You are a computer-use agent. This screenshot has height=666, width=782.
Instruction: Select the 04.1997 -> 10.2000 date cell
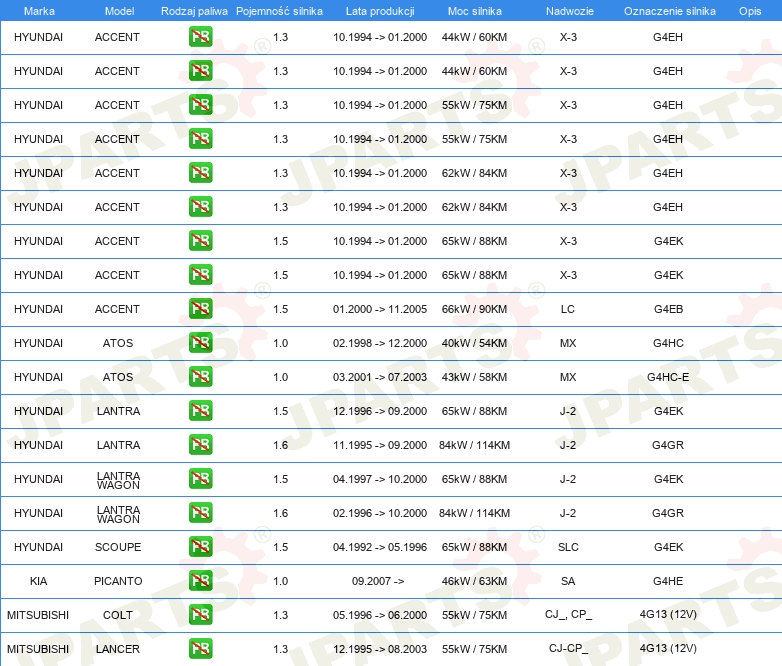point(380,479)
